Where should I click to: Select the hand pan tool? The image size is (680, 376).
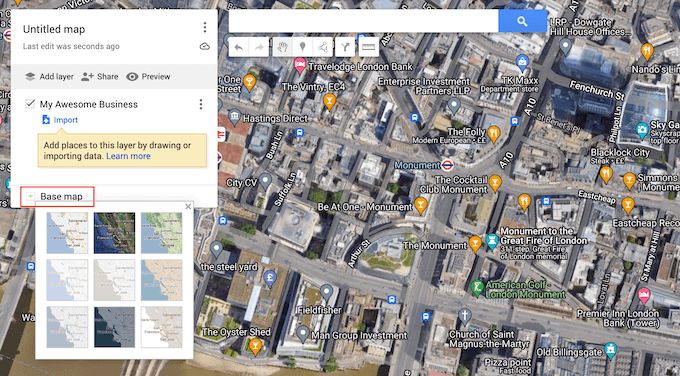pos(283,47)
